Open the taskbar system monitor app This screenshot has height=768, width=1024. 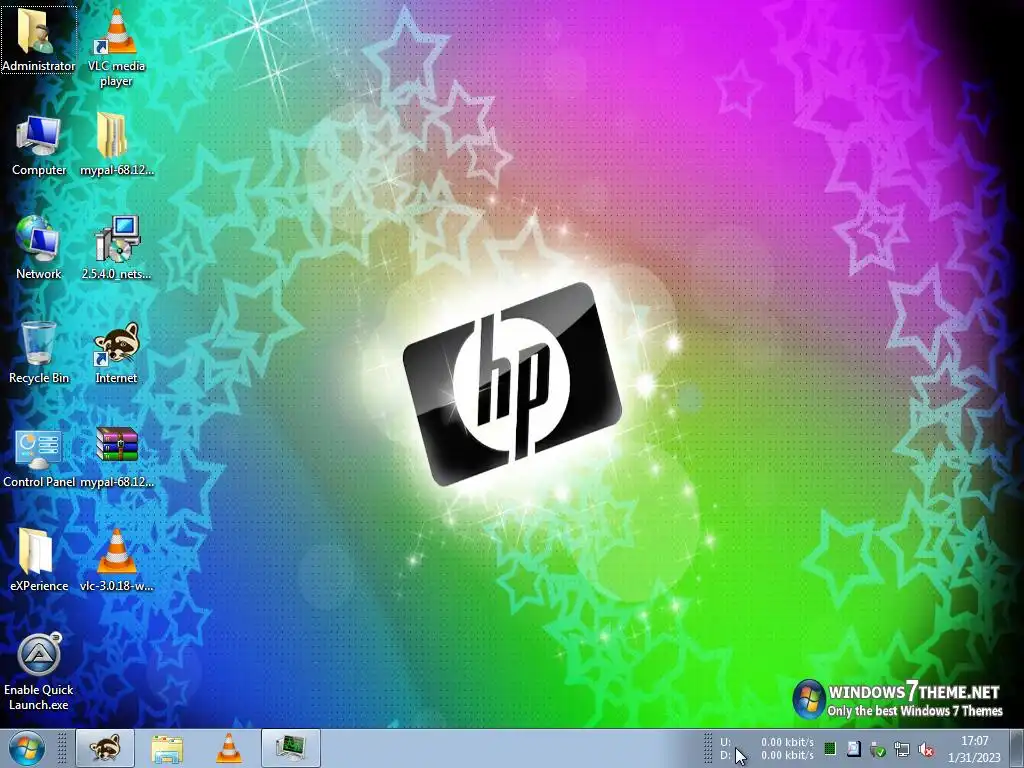(x=291, y=748)
